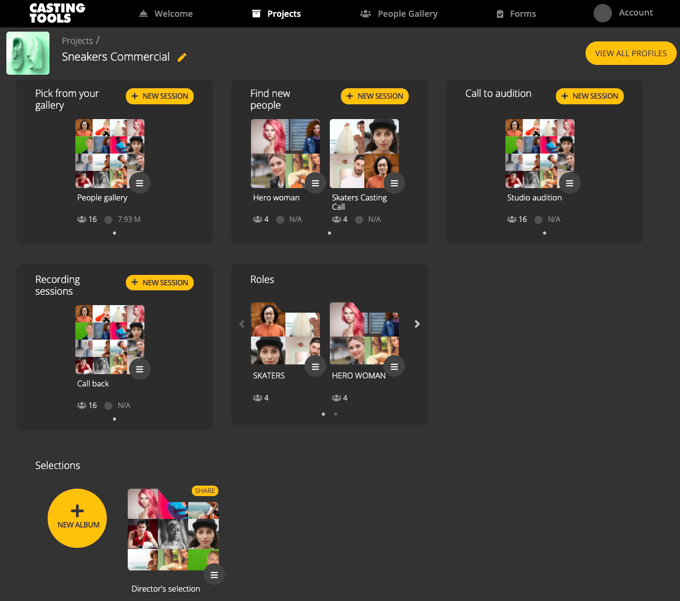This screenshot has height=601, width=680.
Task: Click the Director's selection label
Action: (x=166, y=589)
